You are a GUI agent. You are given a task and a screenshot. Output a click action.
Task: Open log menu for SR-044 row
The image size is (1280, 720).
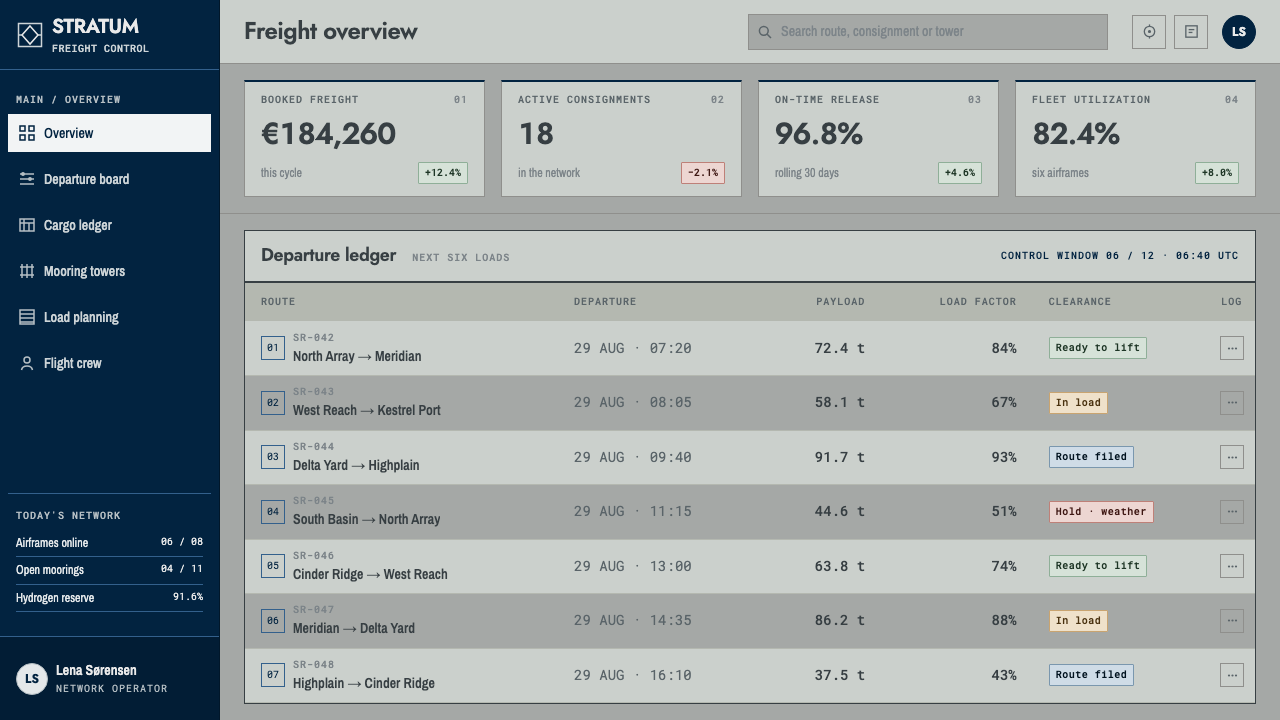point(1232,457)
